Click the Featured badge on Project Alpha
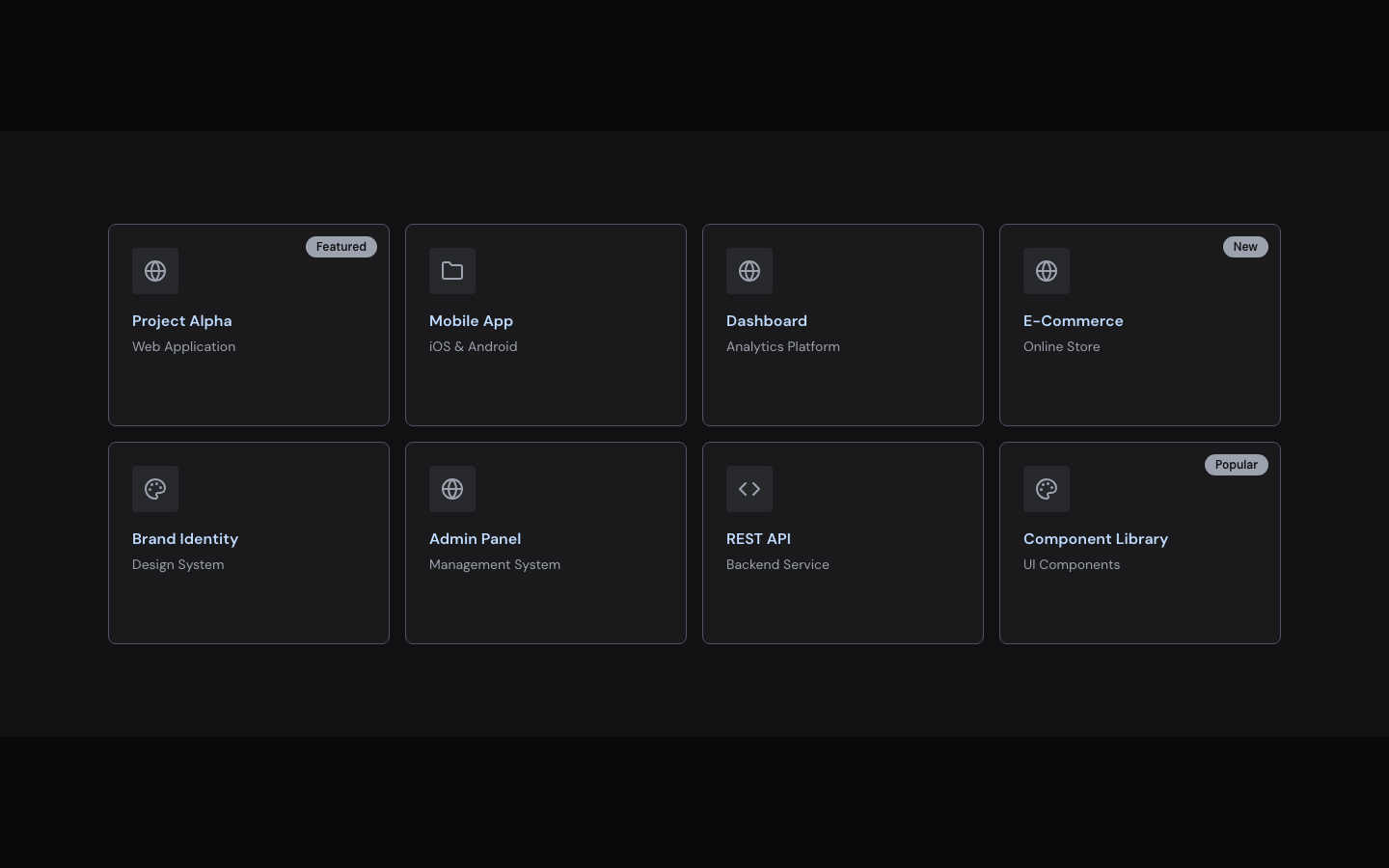The image size is (1389, 868). tap(341, 247)
